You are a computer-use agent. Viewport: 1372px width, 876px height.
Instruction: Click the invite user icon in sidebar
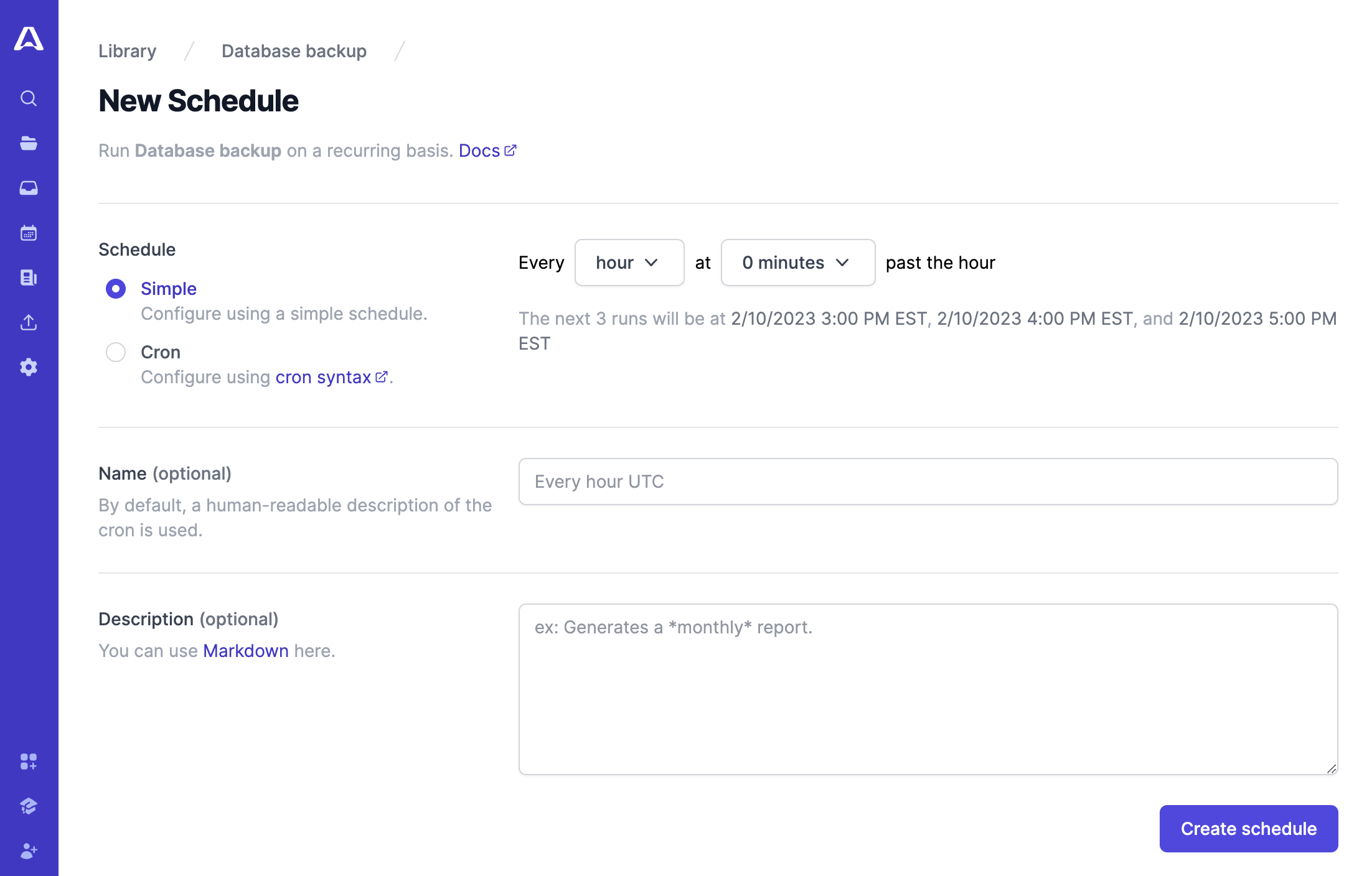[x=29, y=851]
